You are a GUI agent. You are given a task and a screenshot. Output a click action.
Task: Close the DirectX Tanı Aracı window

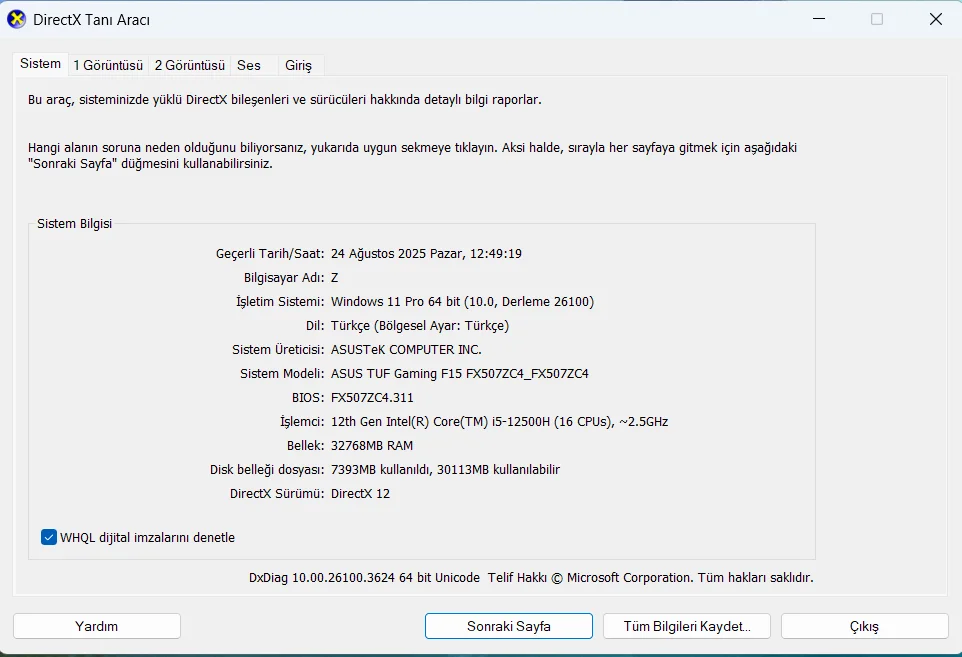(x=936, y=19)
